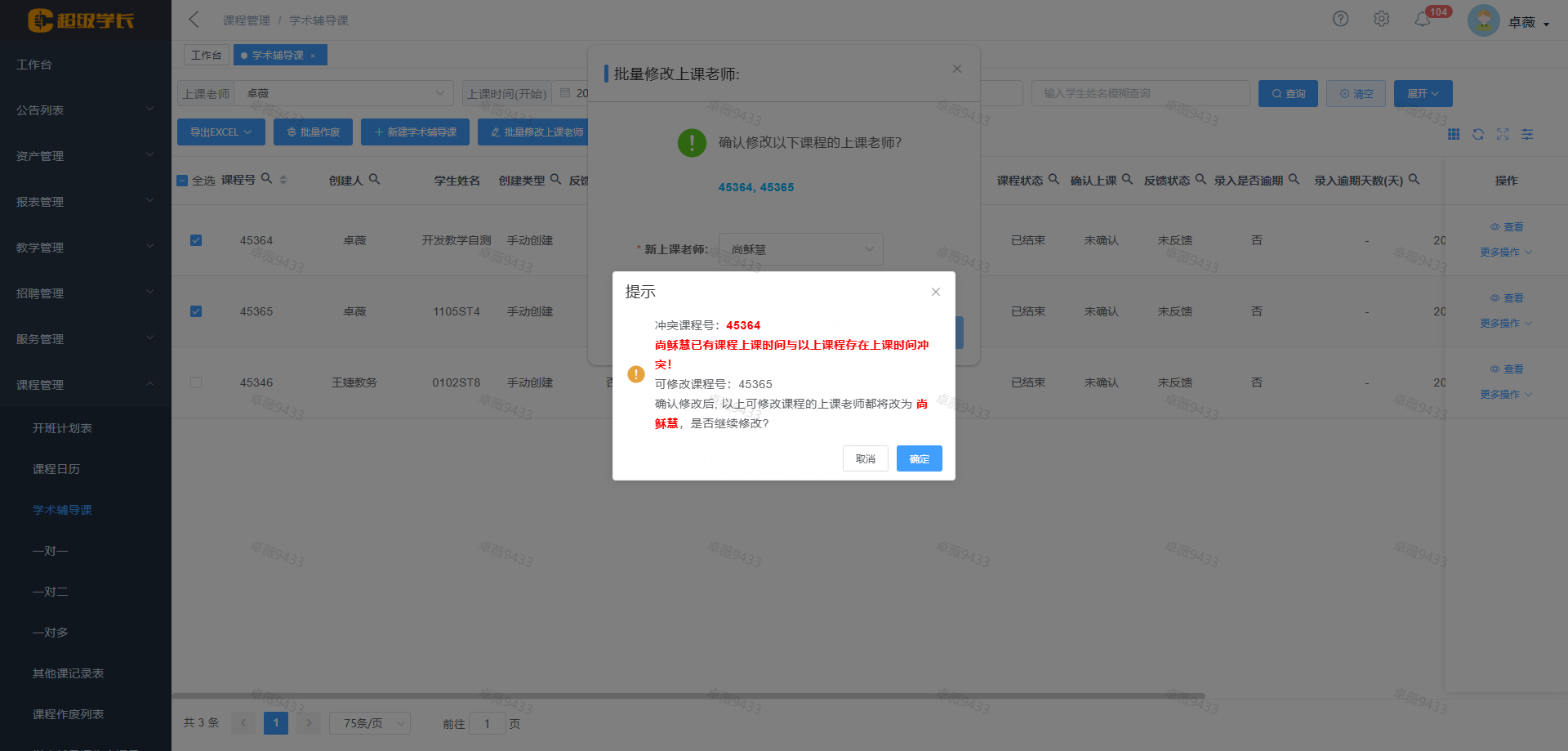Image resolution: width=1568 pixels, height=751 pixels.
Task: Click the fullscreen expand table icon
Action: (x=1503, y=134)
